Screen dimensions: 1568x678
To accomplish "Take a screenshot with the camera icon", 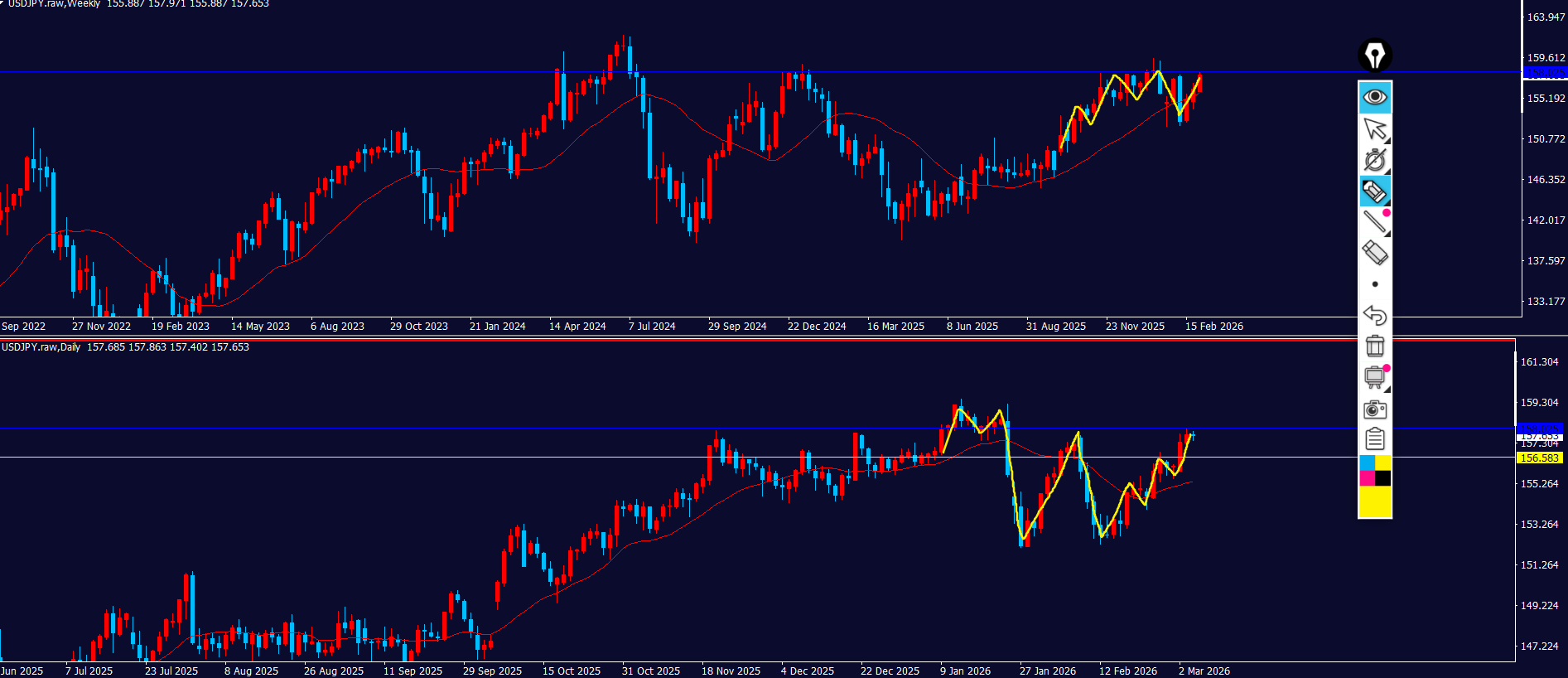I will click(x=1374, y=409).
